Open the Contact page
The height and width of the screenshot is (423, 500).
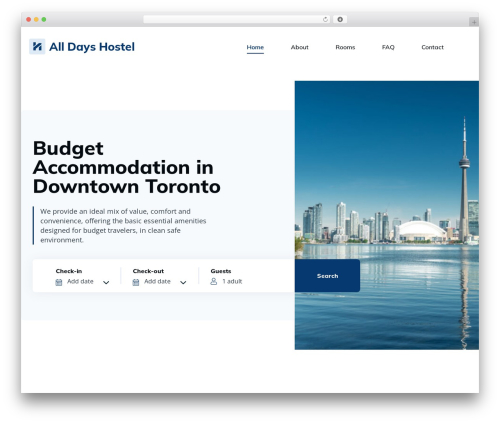(432, 47)
